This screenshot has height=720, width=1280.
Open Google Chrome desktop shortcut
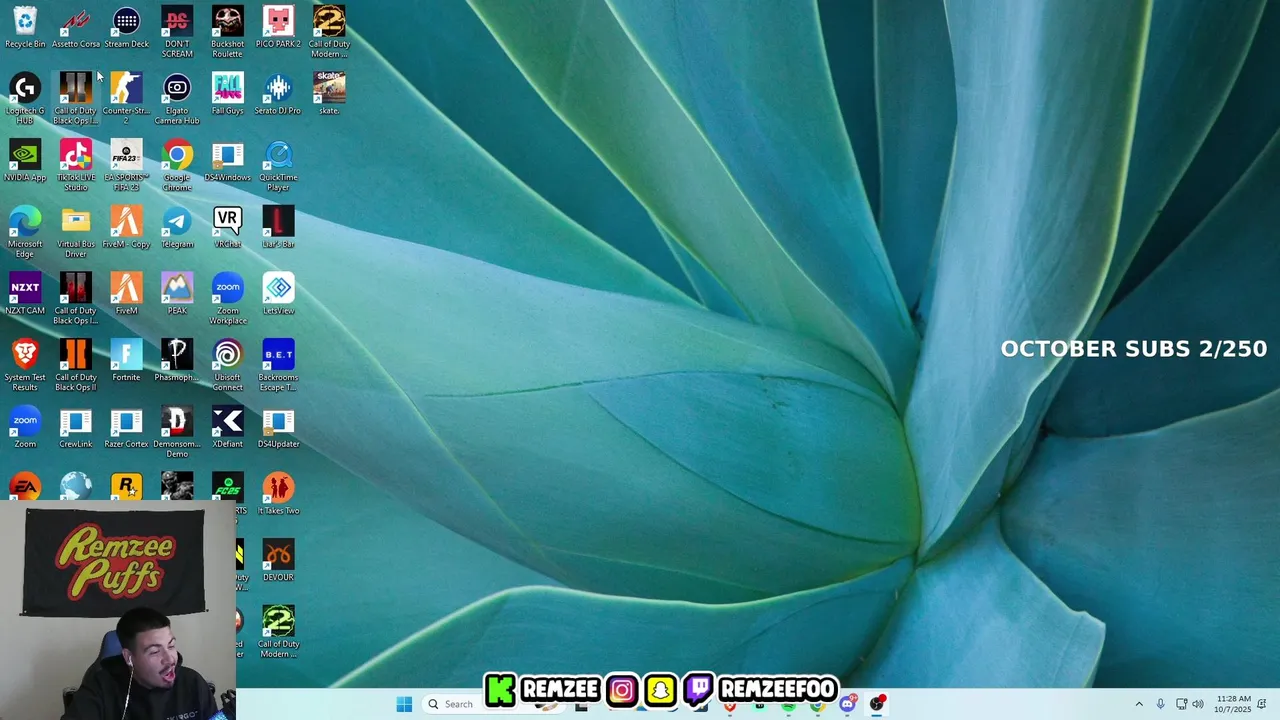tap(177, 166)
